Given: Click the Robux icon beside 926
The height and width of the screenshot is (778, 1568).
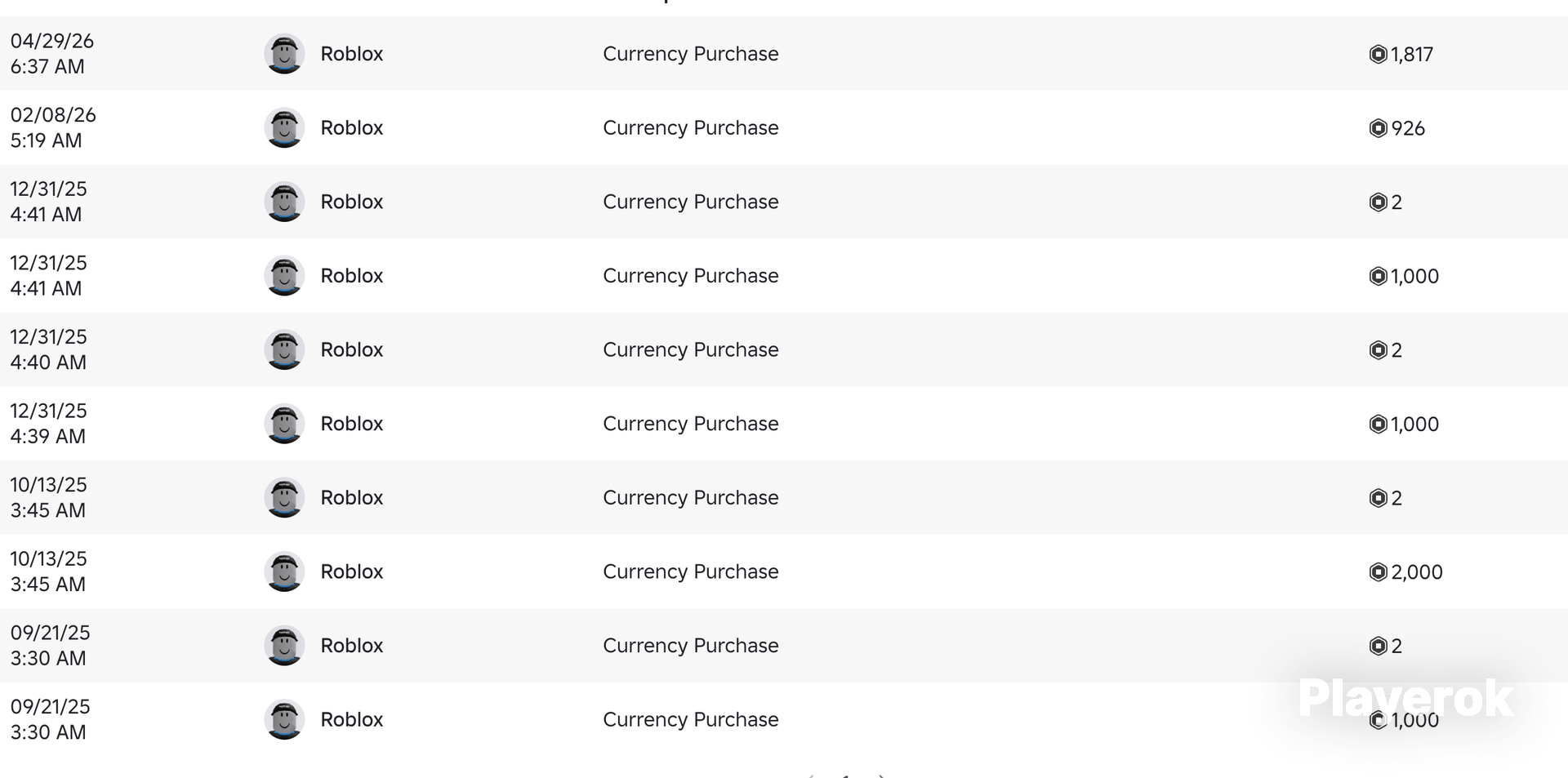Looking at the screenshot, I should click(x=1378, y=128).
